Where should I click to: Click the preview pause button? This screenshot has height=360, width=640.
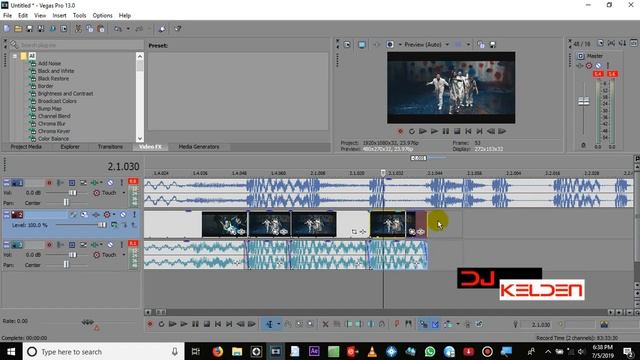click(446, 131)
